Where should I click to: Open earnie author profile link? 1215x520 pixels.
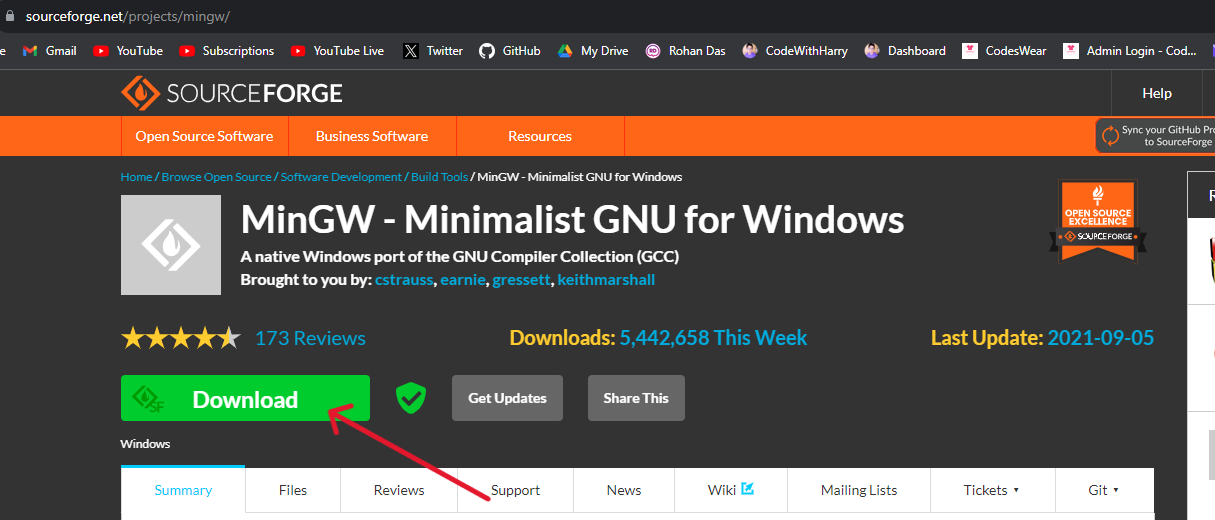pos(464,280)
